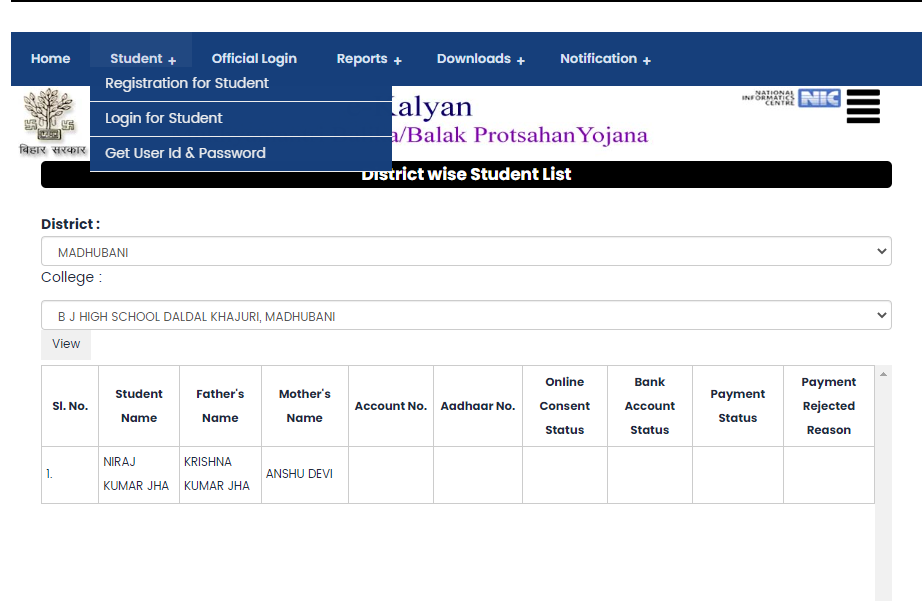Click the hamburger menu icon
Viewport: 923px width, 601px height.
click(863, 106)
